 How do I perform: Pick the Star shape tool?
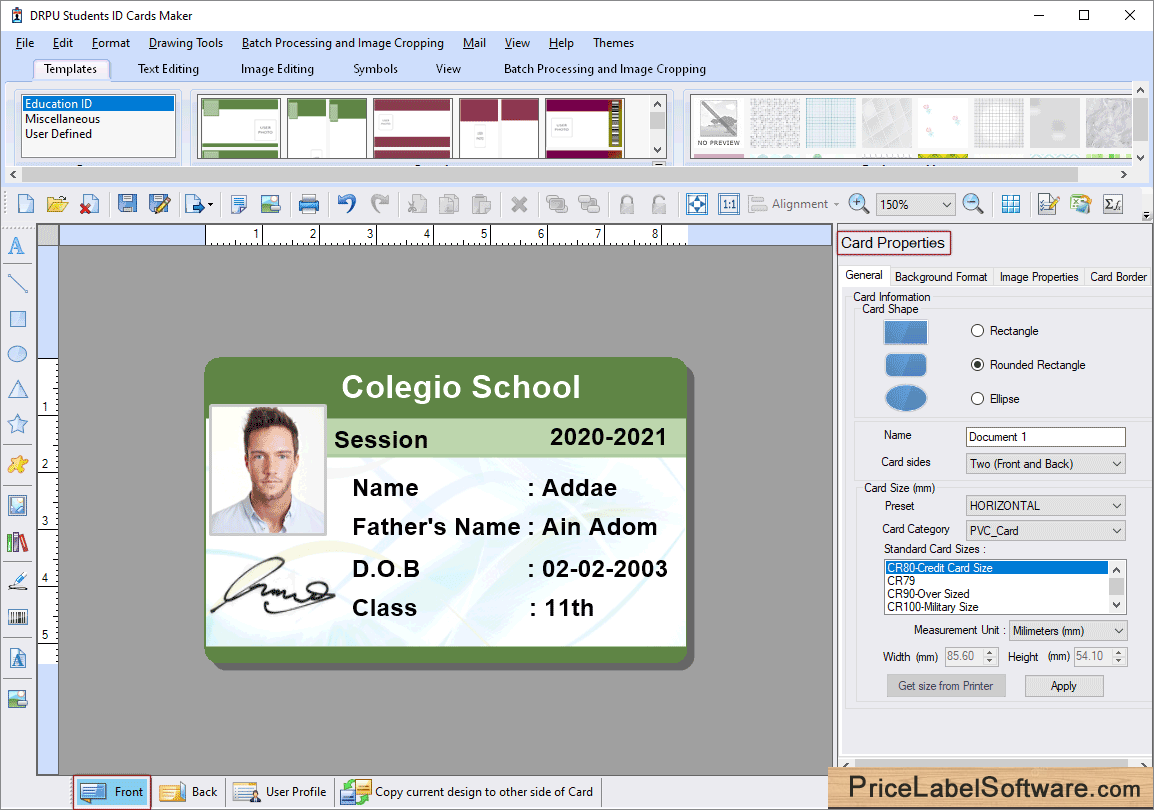click(x=17, y=424)
